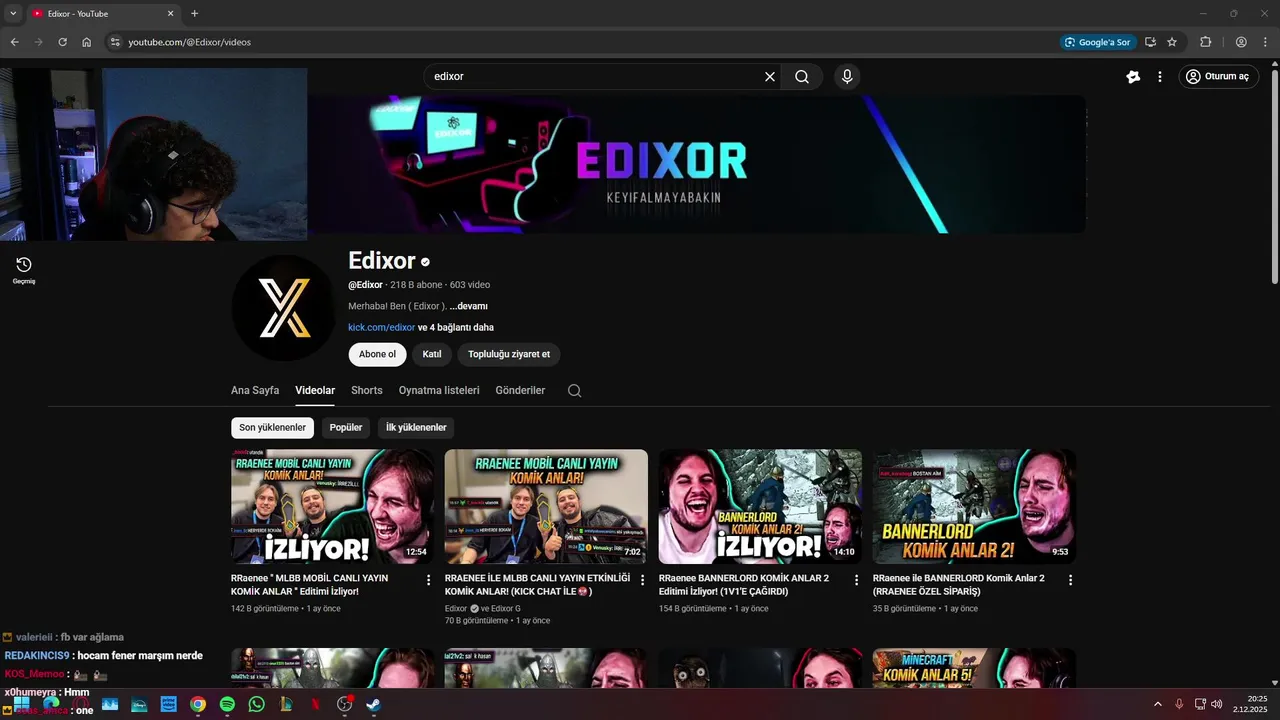Open Netflix from the taskbar
This screenshot has width=1280, height=720.
(315, 704)
